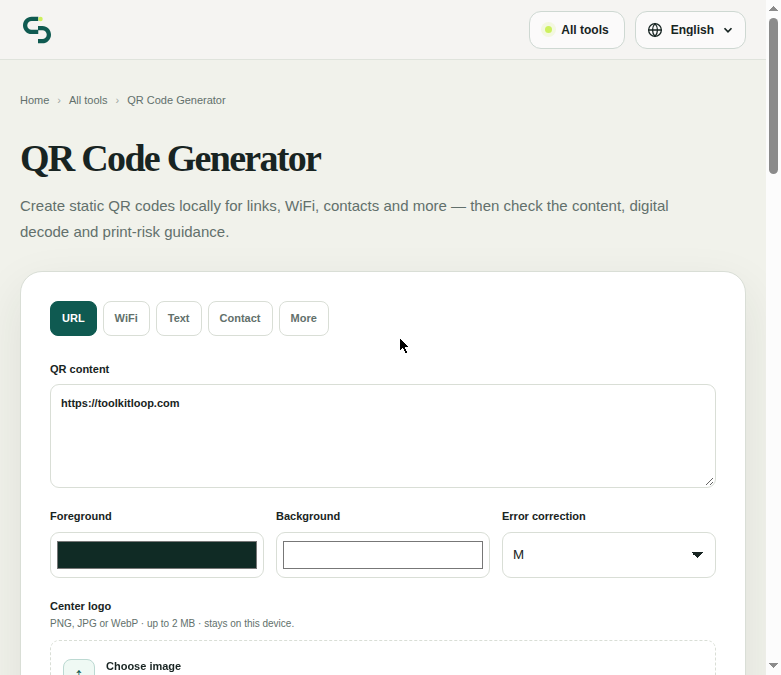This screenshot has height=675, width=781.
Task: Expand the Error correction dropdown
Action: 609,555
